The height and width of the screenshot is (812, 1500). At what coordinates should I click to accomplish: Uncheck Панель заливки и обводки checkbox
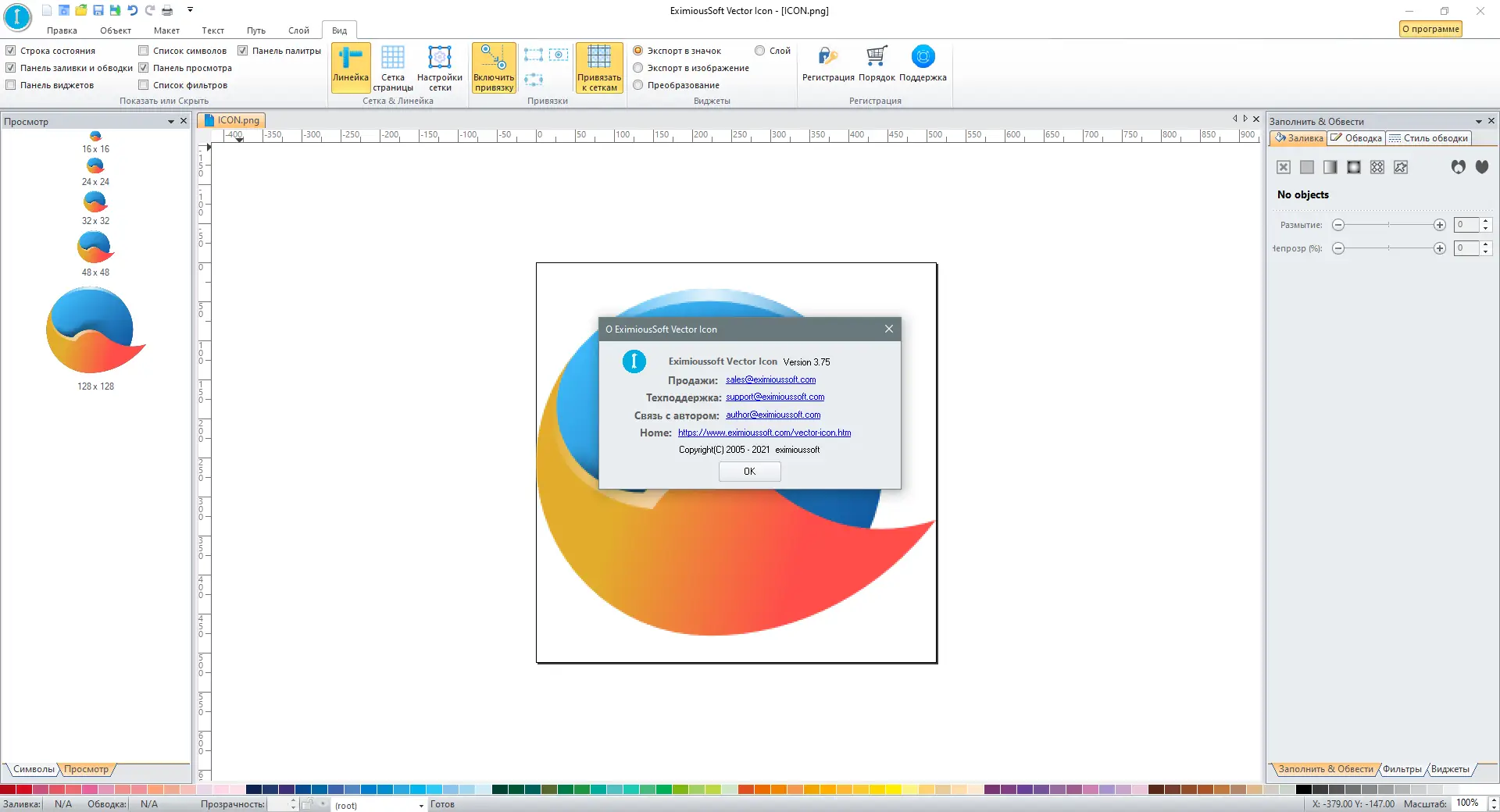(11, 68)
